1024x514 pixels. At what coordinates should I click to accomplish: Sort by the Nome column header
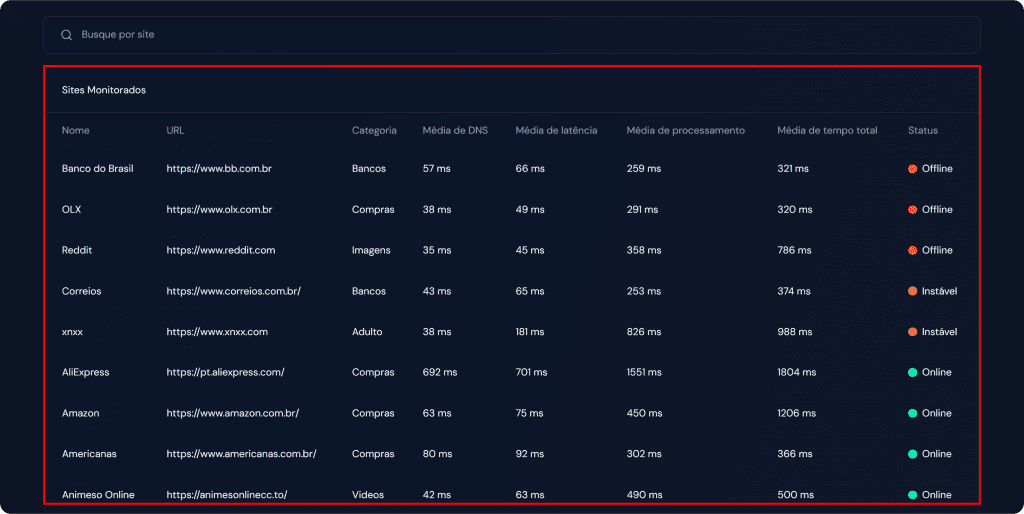point(76,131)
